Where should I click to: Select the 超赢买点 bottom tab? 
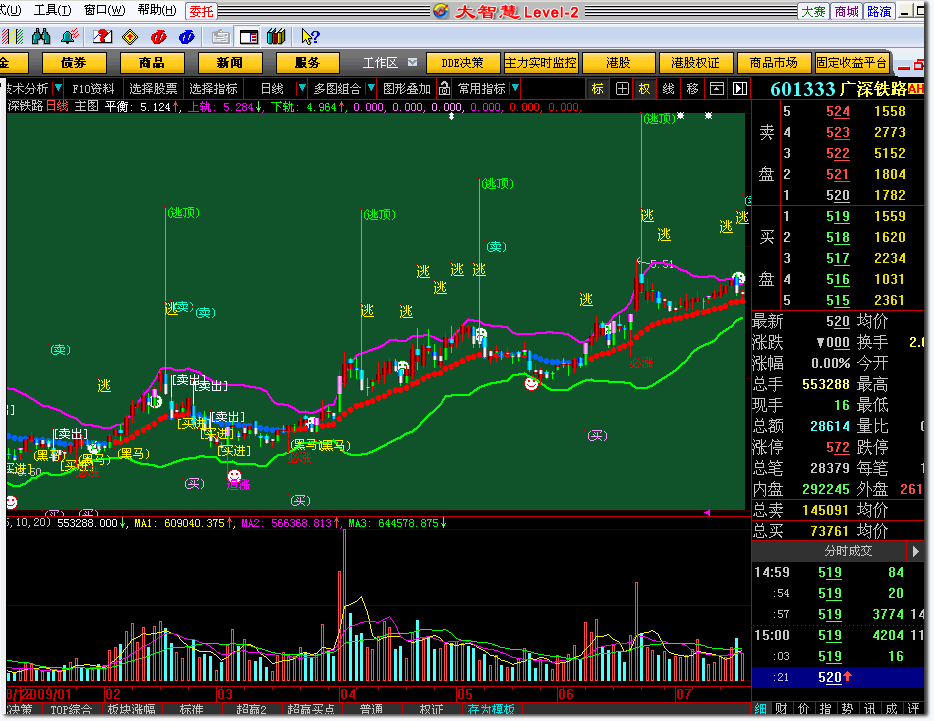click(311, 709)
